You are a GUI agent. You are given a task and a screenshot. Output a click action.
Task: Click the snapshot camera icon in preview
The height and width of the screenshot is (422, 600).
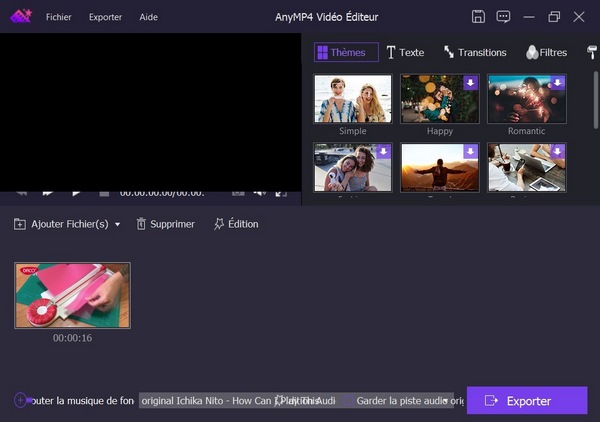pyautogui.click(x=238, y=194)
